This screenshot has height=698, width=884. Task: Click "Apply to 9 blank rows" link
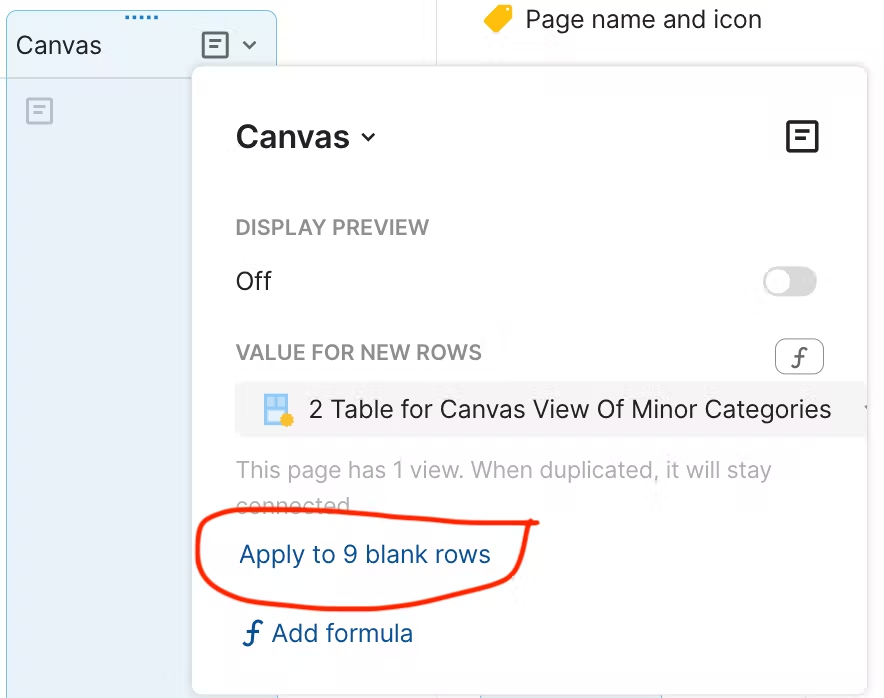pyautogui.click(x=365, y=555)
